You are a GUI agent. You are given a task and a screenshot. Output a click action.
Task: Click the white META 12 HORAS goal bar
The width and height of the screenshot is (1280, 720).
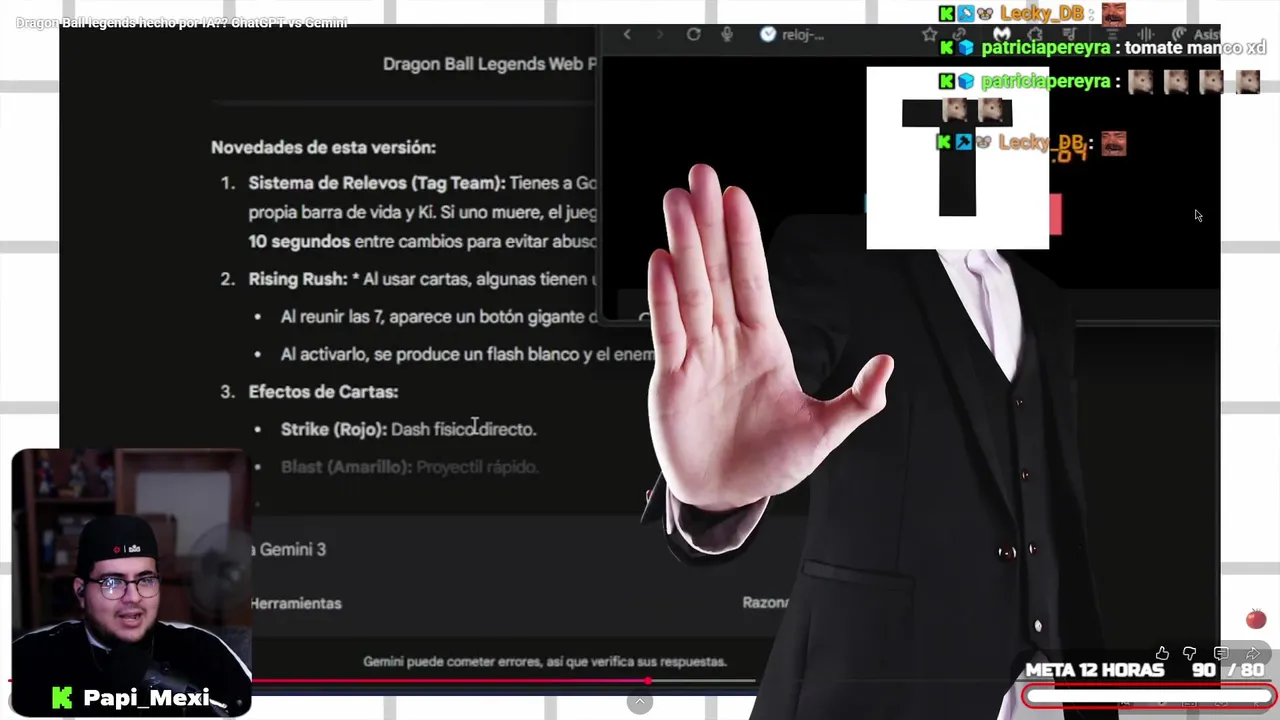(x=1148, y=696)
